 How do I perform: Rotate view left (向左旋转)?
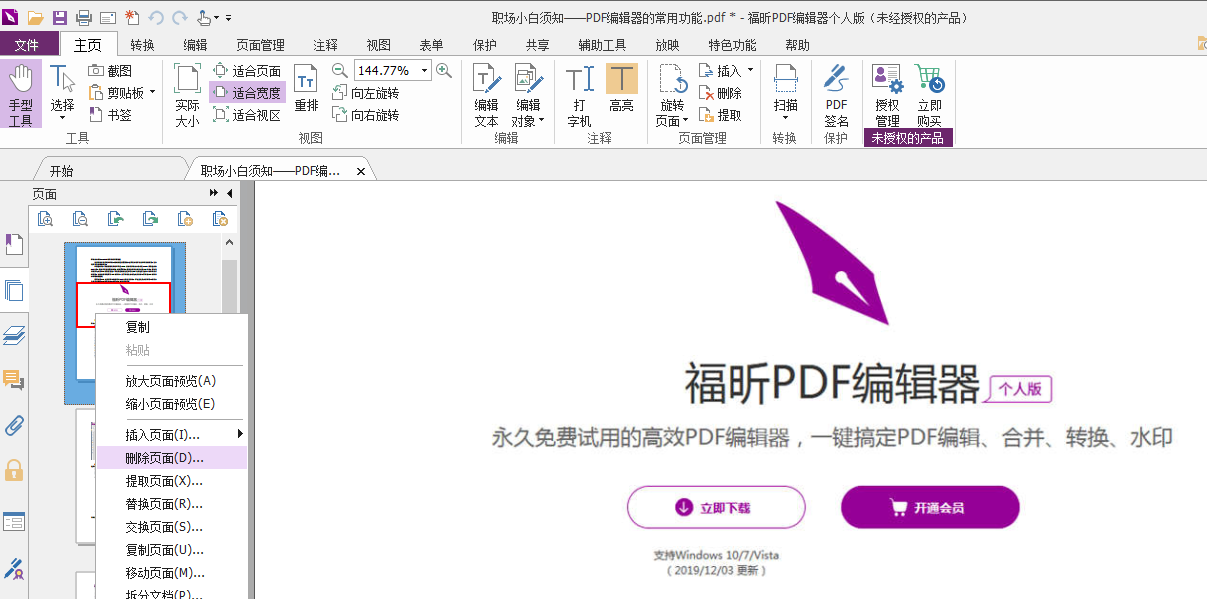(x=366, y=93)
